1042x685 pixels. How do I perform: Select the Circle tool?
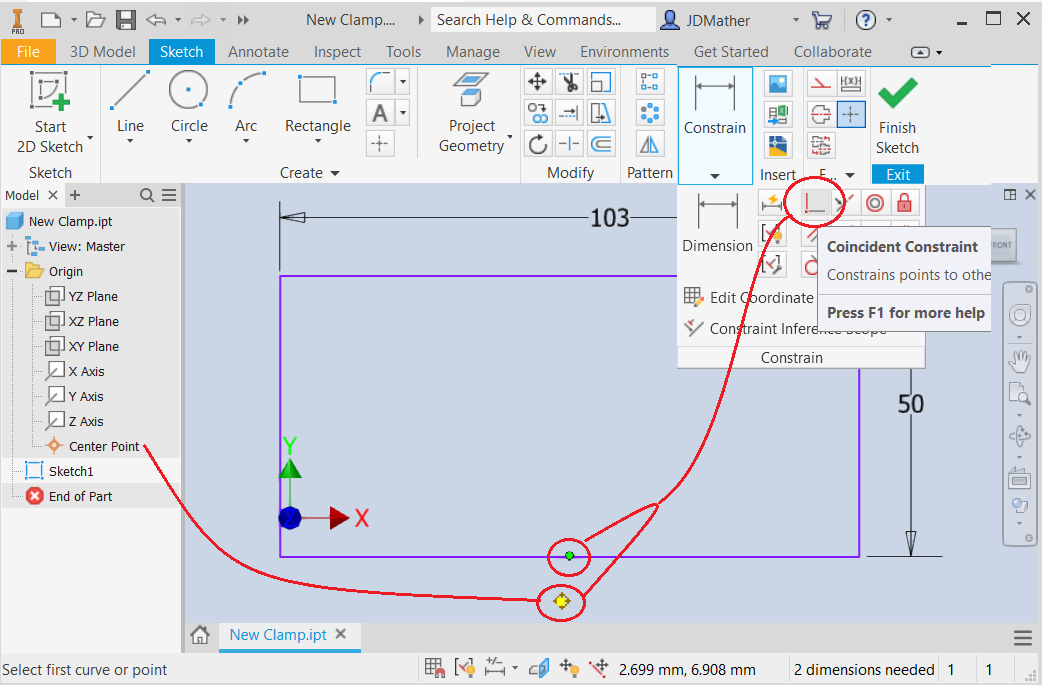tap(189, 105)
